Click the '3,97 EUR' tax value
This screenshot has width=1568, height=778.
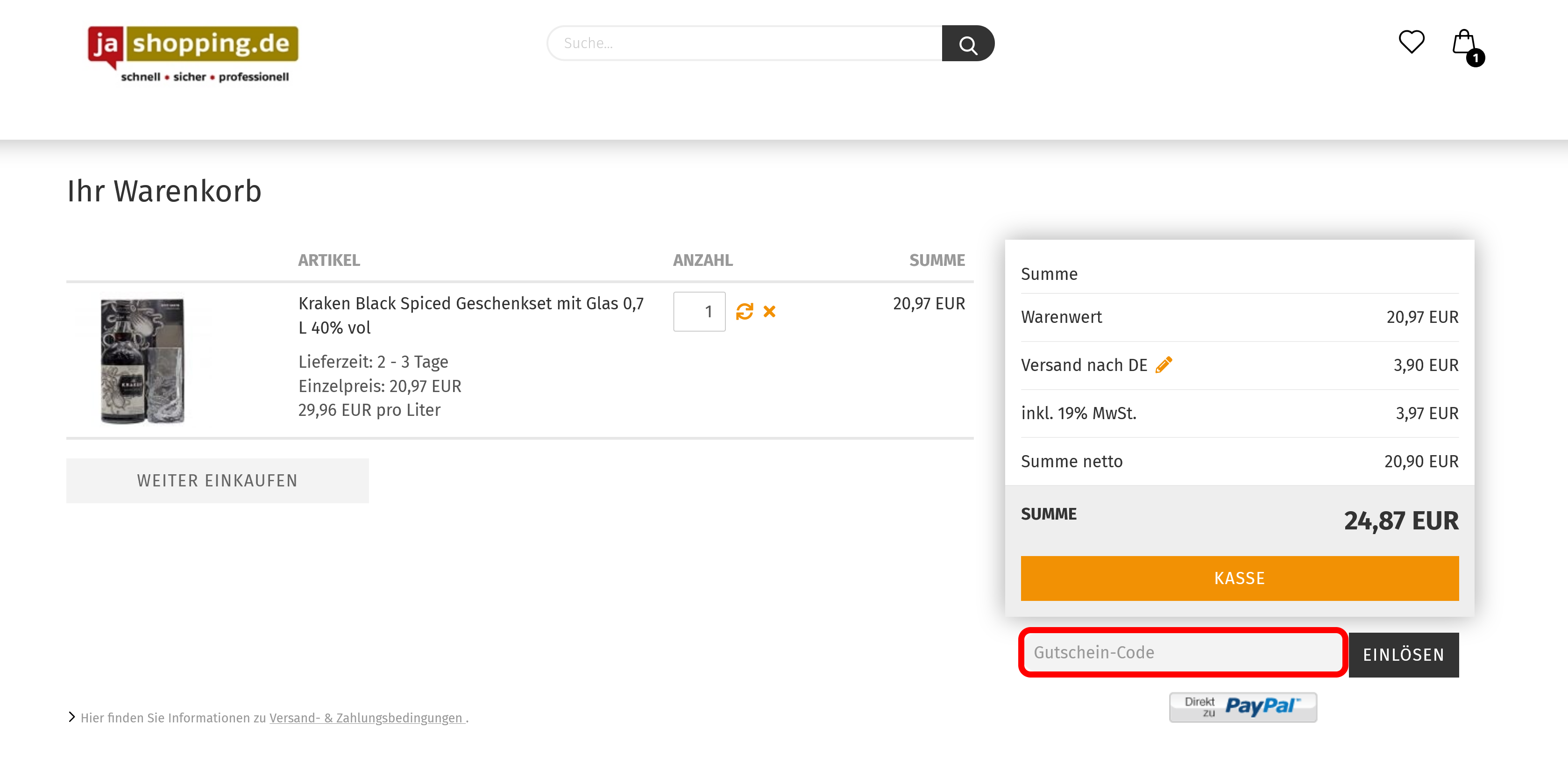tap(1427, 414)
